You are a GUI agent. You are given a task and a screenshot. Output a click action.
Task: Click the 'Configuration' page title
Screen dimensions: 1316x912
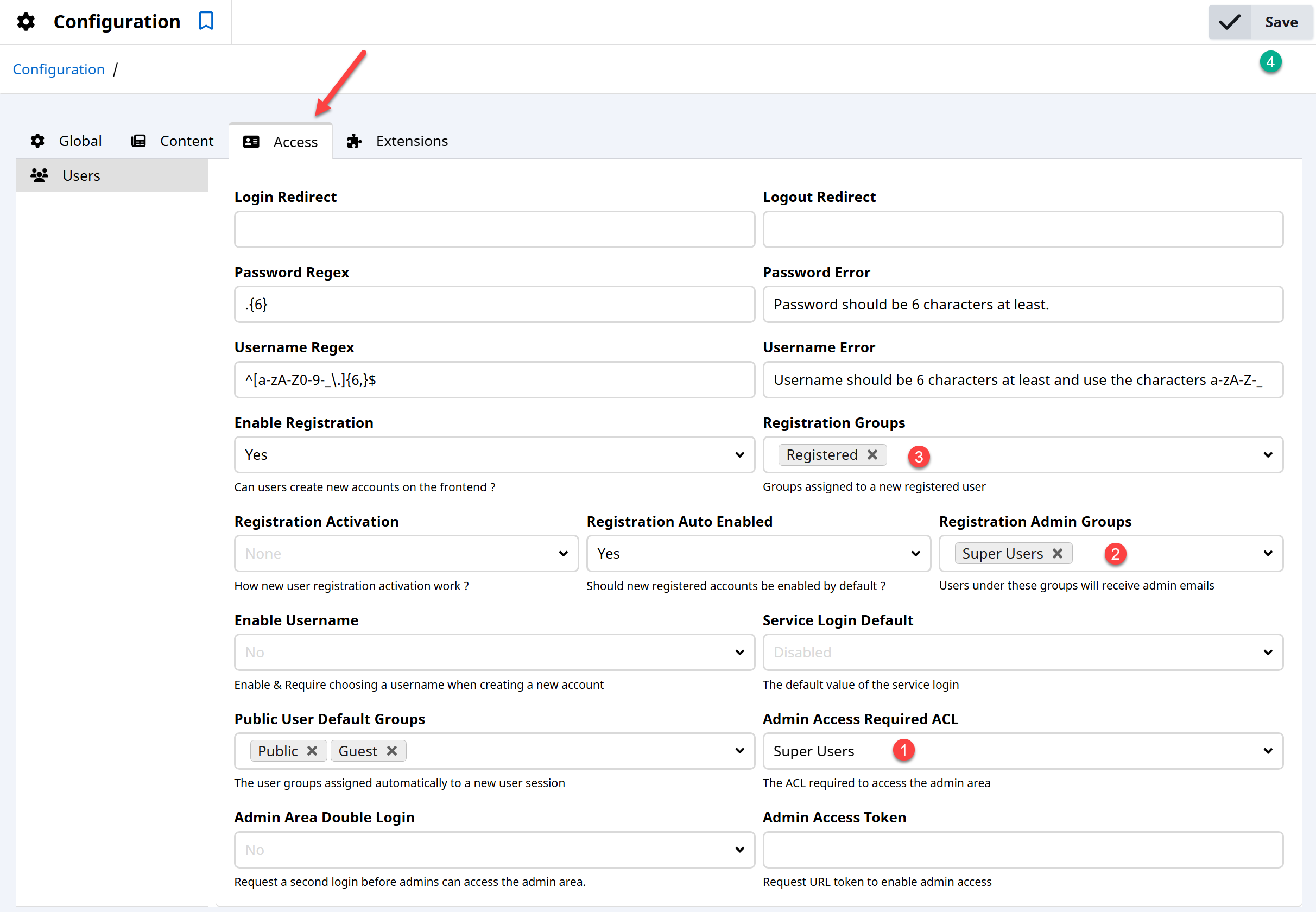click(x=117, y=22)
